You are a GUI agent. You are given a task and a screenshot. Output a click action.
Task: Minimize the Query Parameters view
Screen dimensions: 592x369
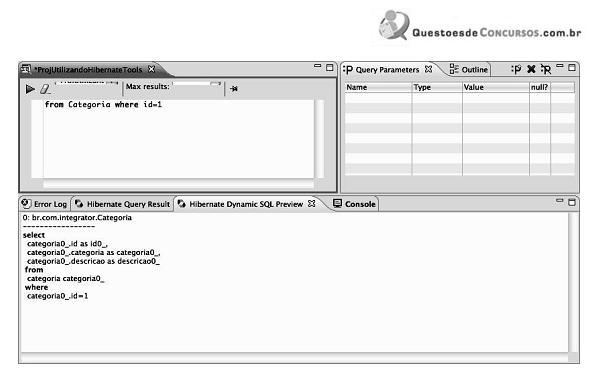560,66
